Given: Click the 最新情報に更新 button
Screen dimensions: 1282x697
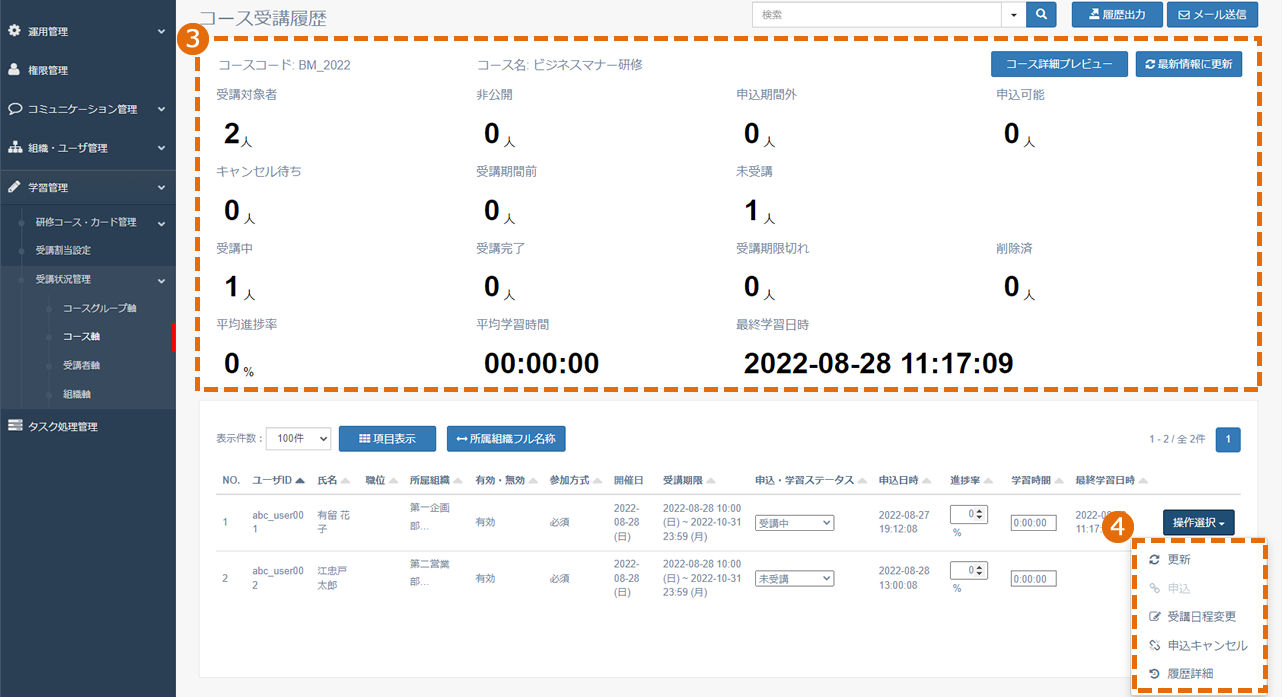Looking at the screenshot, I should click(1189, 64).
